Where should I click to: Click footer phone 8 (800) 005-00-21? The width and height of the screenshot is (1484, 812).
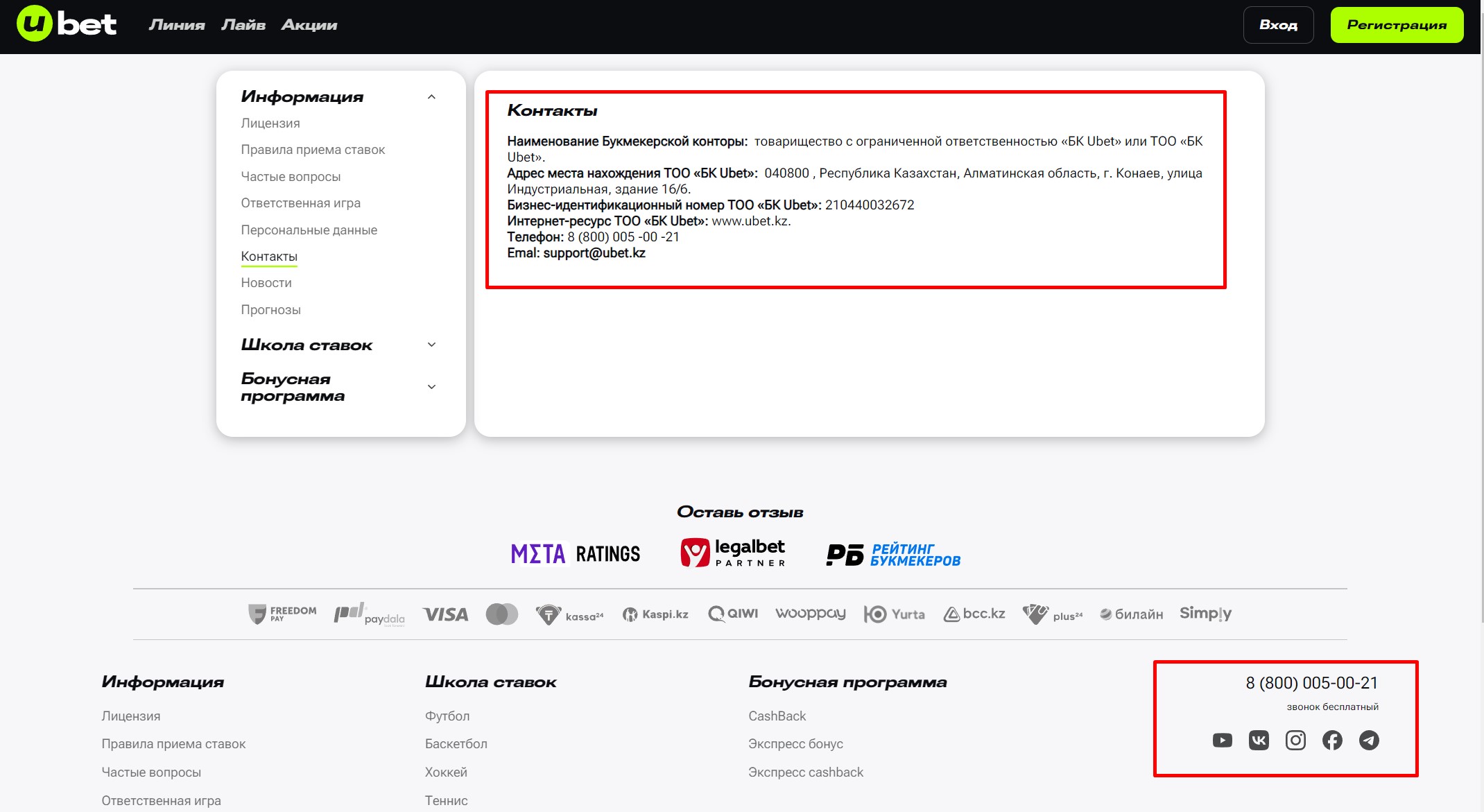coord(1311,683)
